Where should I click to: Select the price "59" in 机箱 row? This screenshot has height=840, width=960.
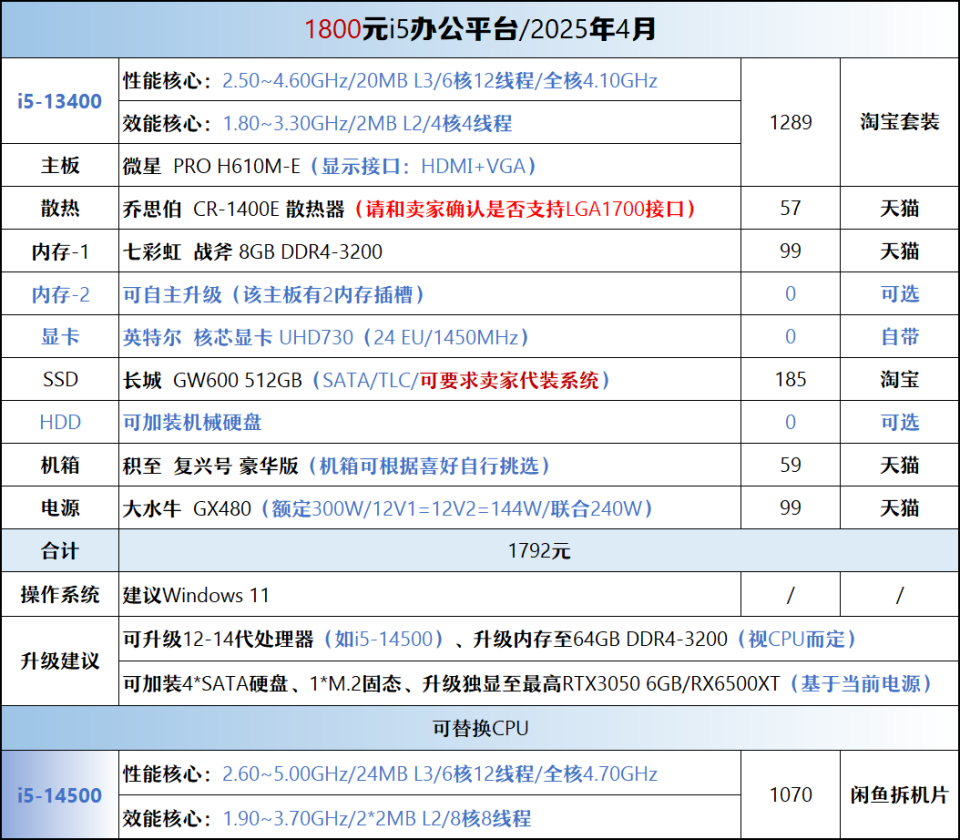coord(790,465)
